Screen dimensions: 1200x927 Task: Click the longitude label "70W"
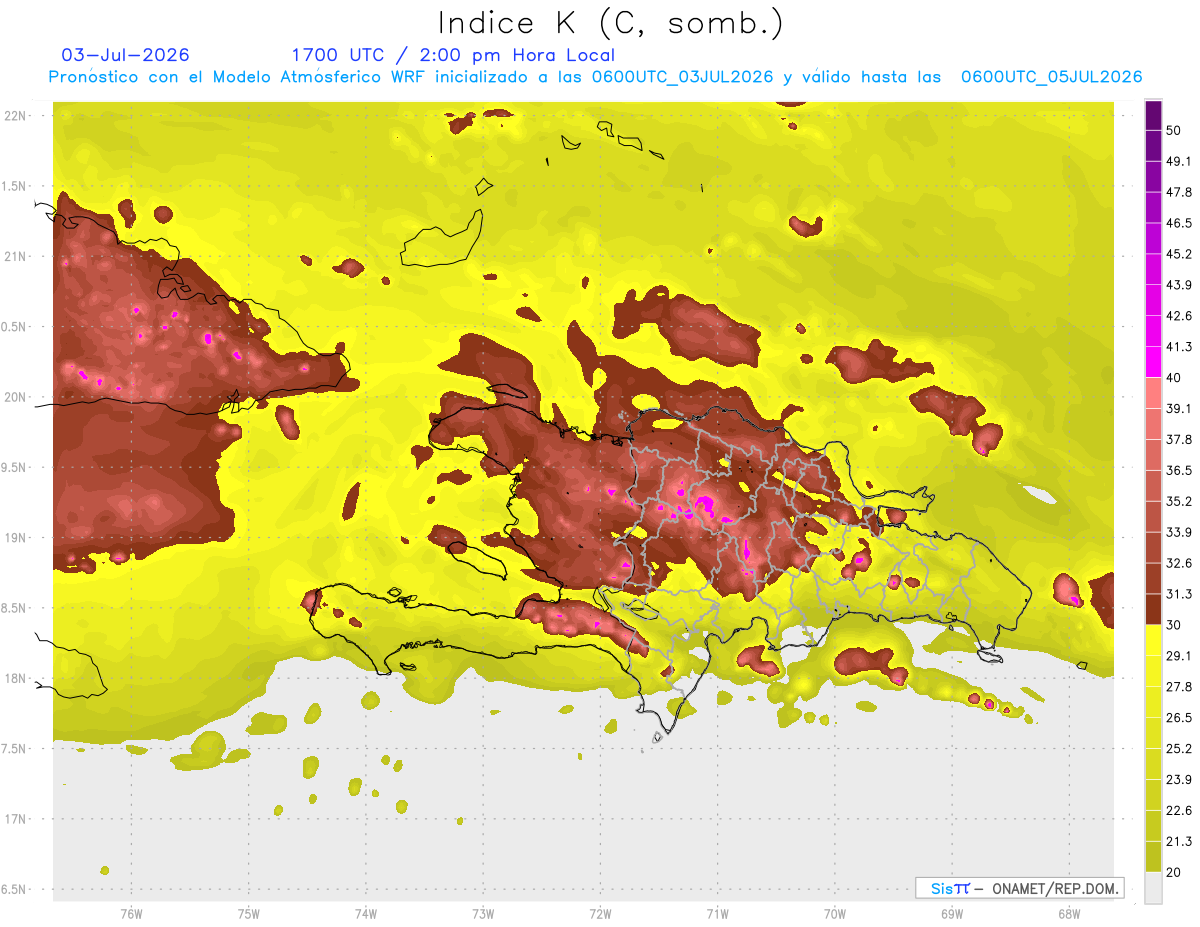pyautogui.click(x=834, y=914)
